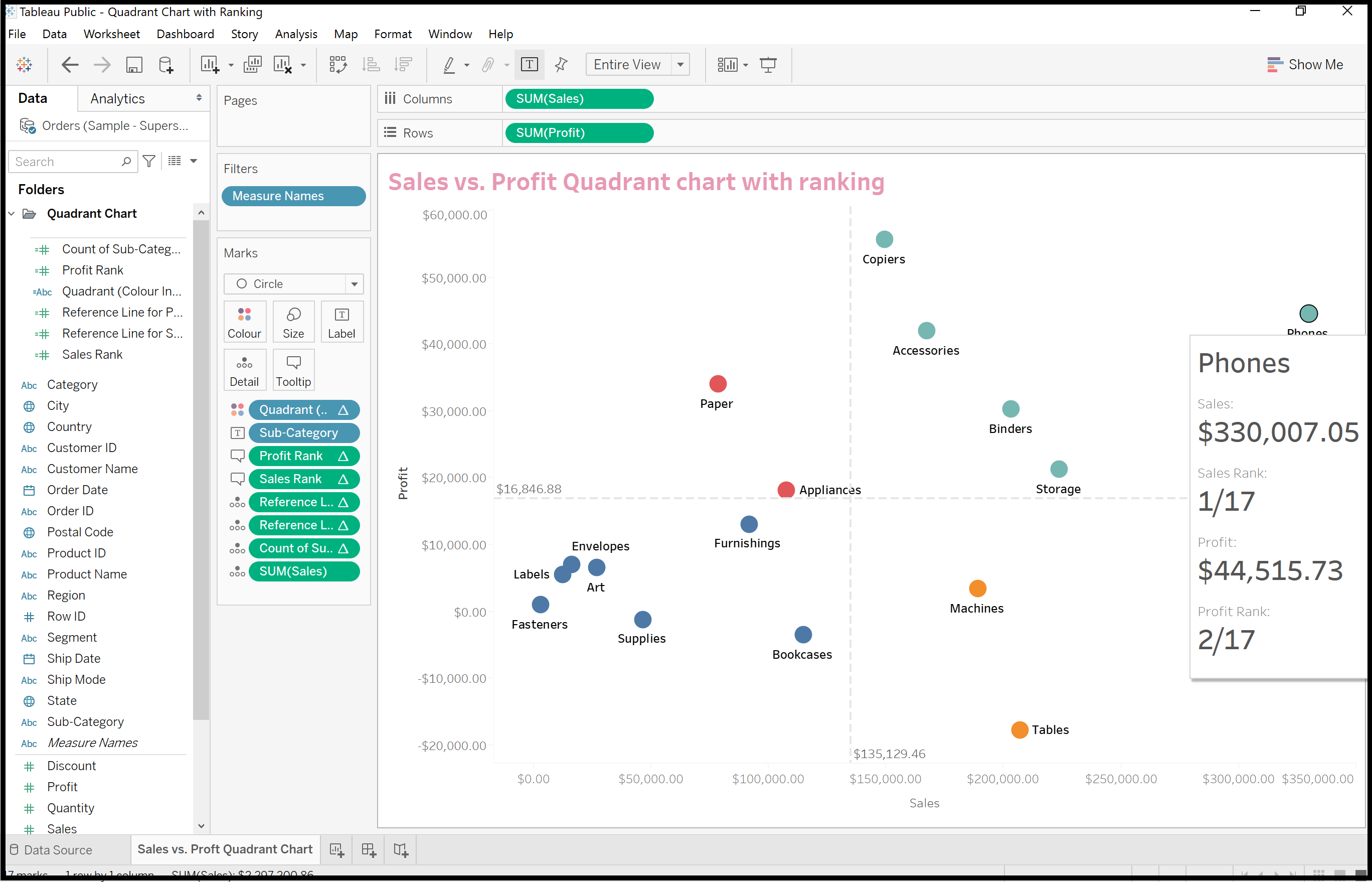Image resolution: width=1372 pixels, height=882 pixels.
Task: Click the Phones teal circle mark
Action: [1308, 314]
